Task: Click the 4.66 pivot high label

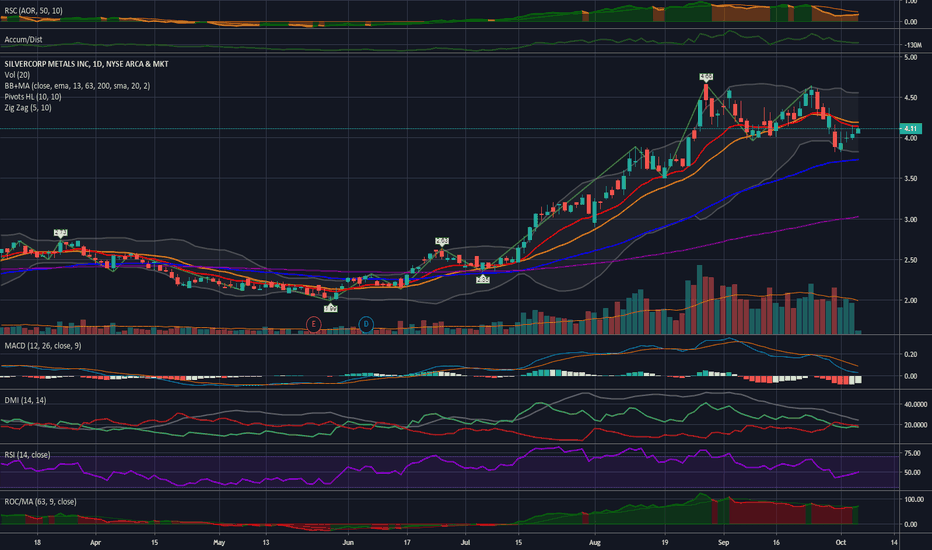Action: pos(706,77)
